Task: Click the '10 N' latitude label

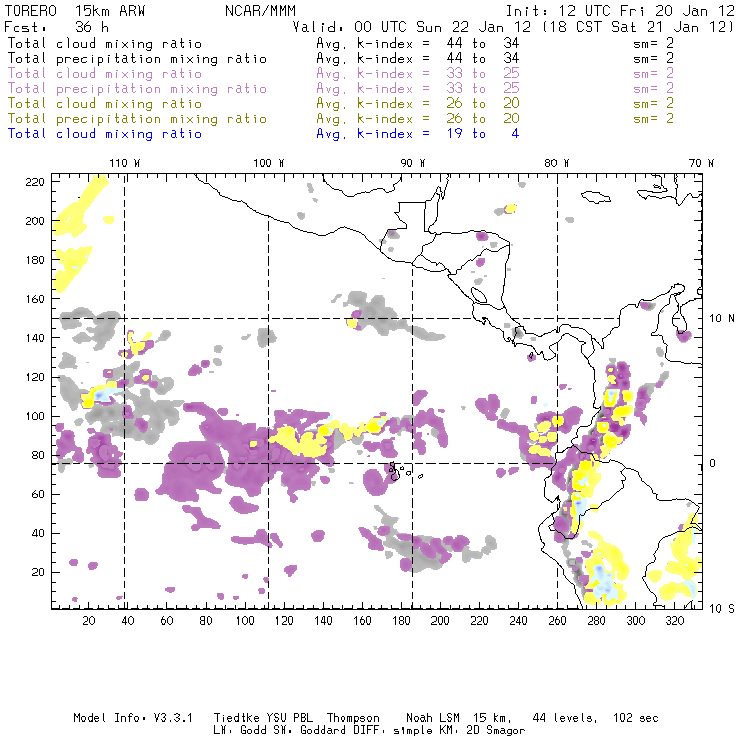Action: click(x=722, y=319)
